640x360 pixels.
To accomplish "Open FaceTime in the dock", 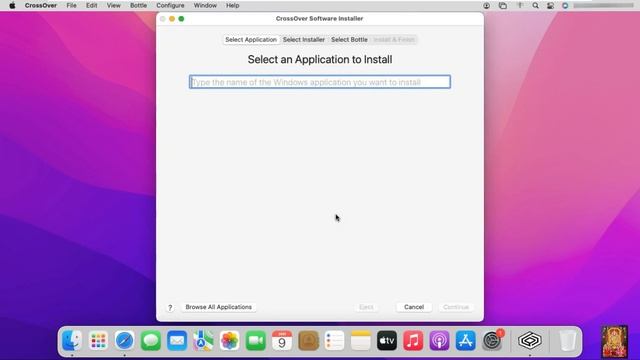I will click(x=256, y=340).
